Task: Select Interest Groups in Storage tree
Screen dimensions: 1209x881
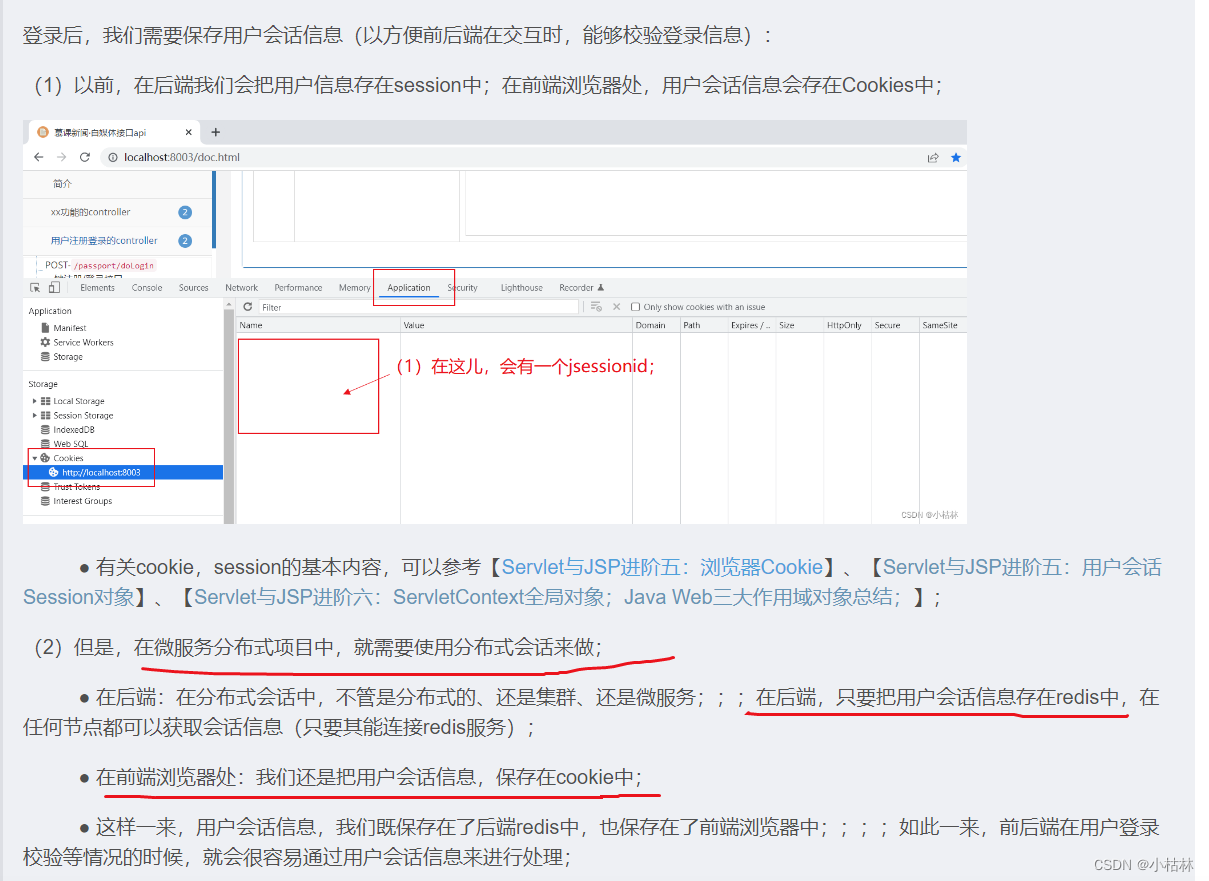Action: tap(82, 501)
